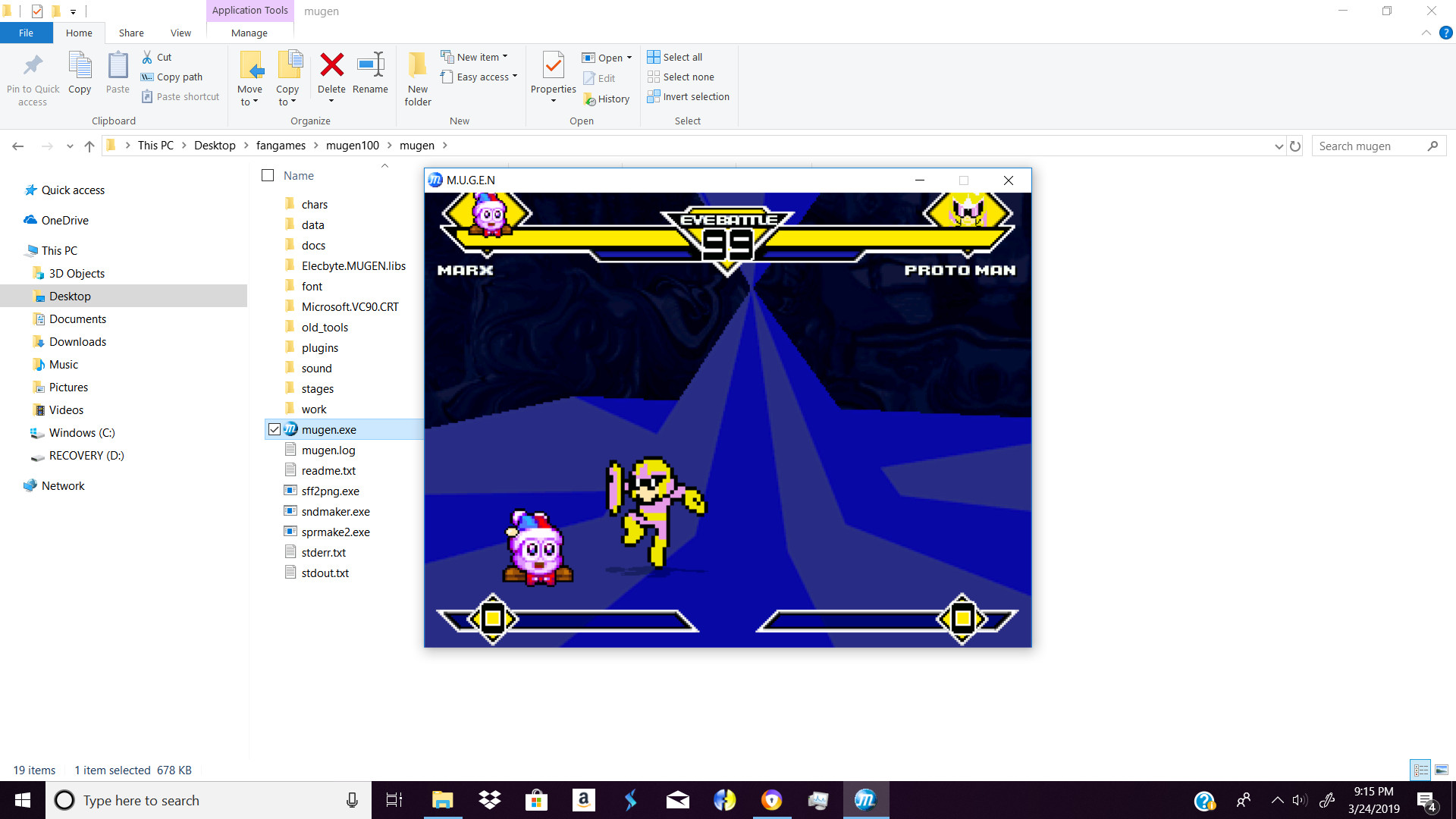1456x819 pixels.
Task: Expand the address bar history dropdown
Action: click(1279, 146)
